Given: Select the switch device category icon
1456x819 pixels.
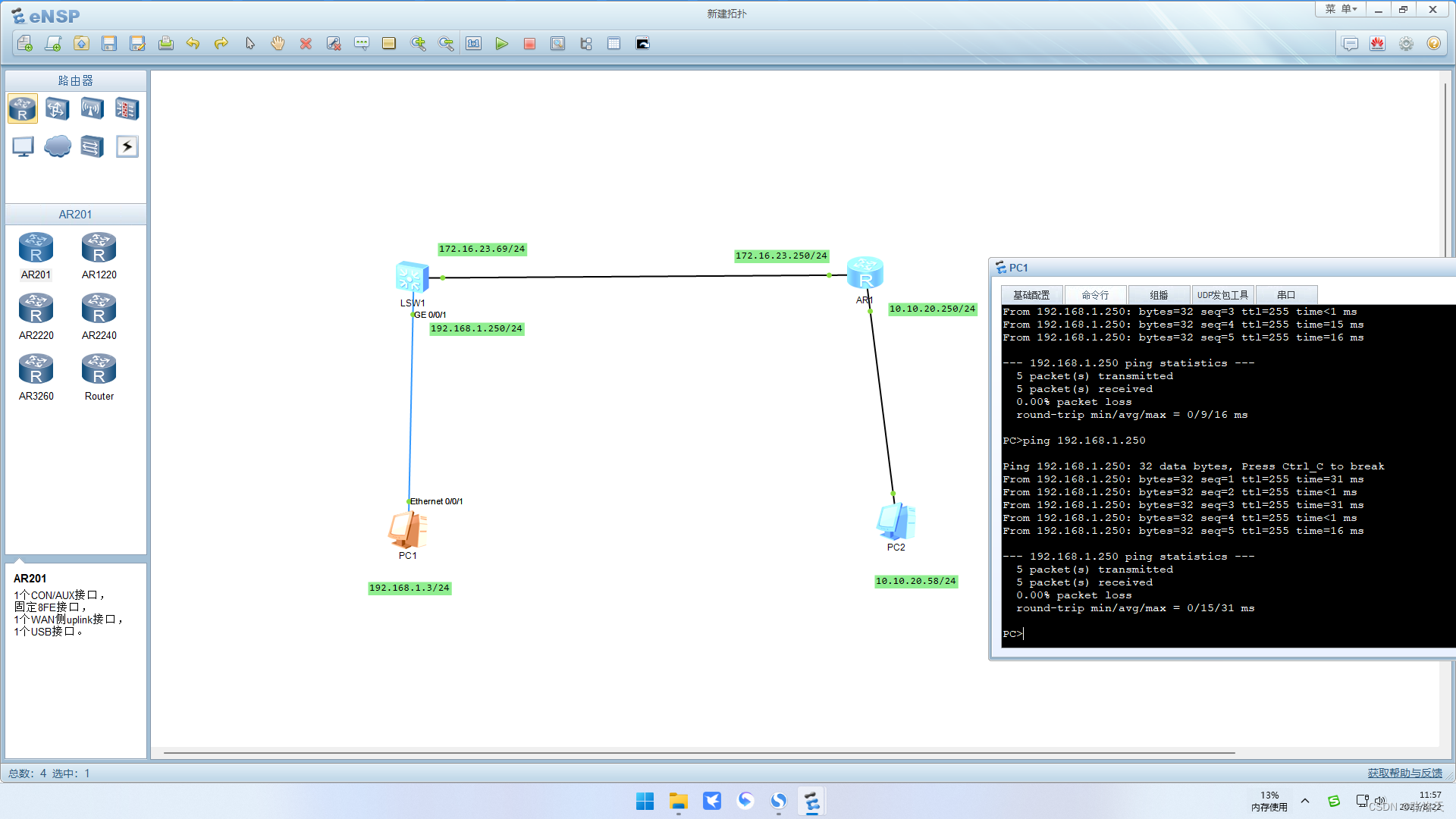Looking at the screenshot, I should (x=57, y=109).
